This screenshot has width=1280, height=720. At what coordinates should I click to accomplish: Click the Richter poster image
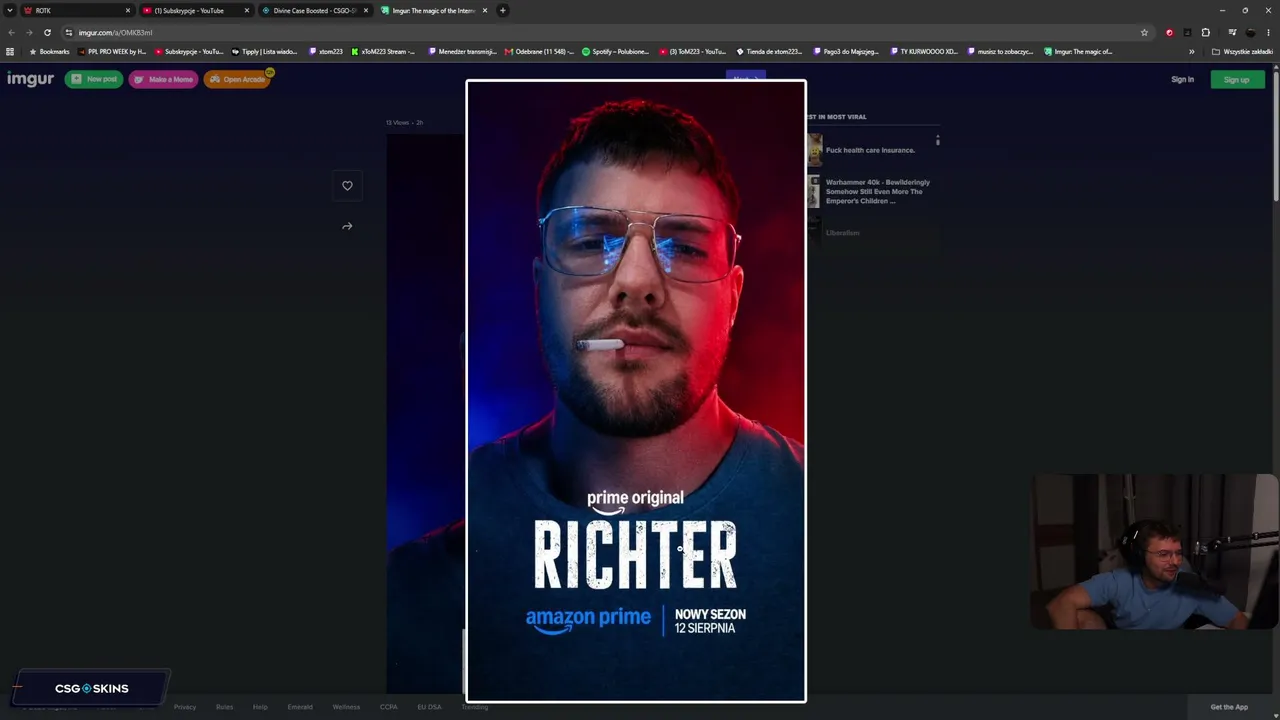636,391
